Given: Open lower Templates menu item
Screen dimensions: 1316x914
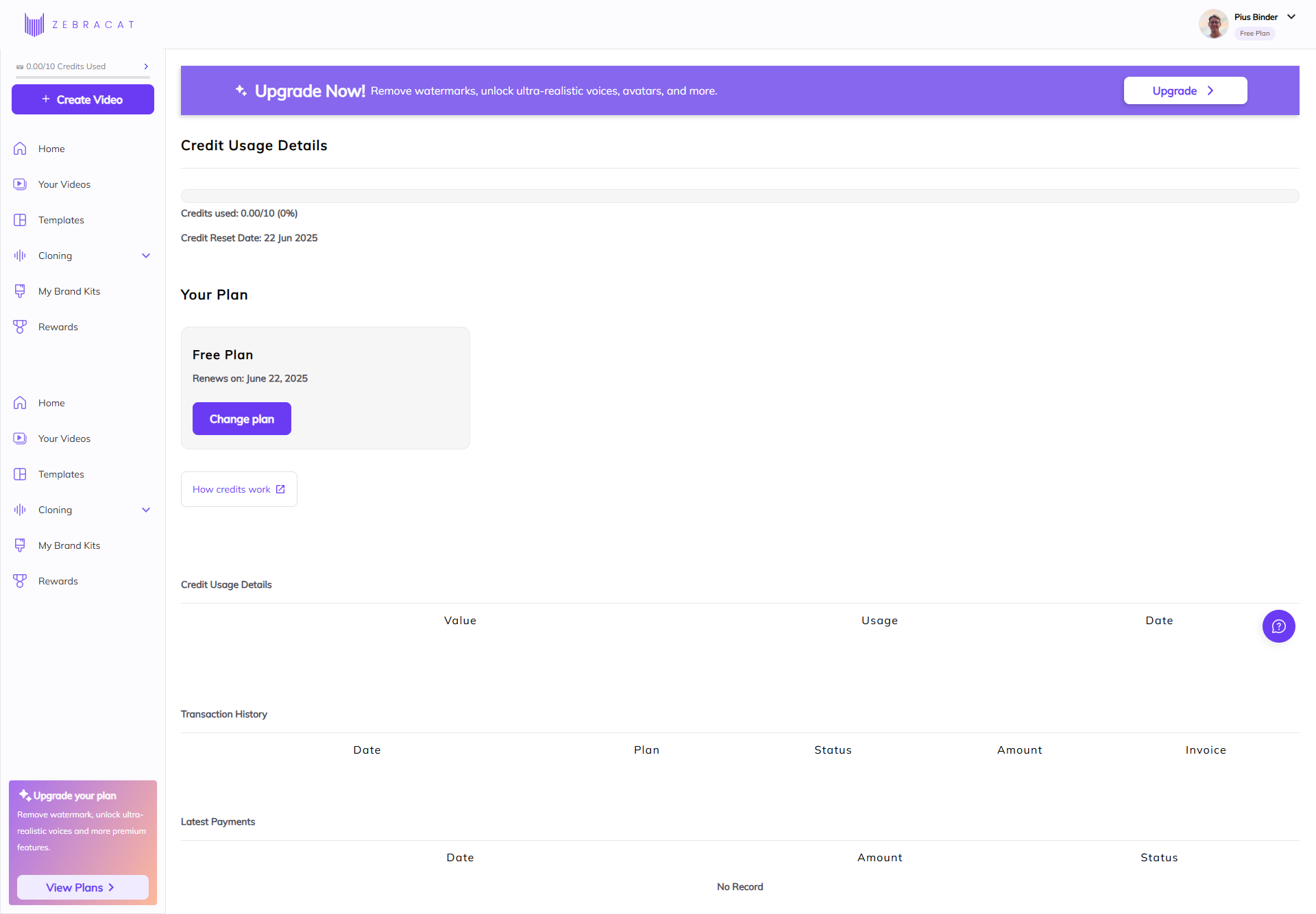Looking at the screenshot, I should [x=61, y=474].
